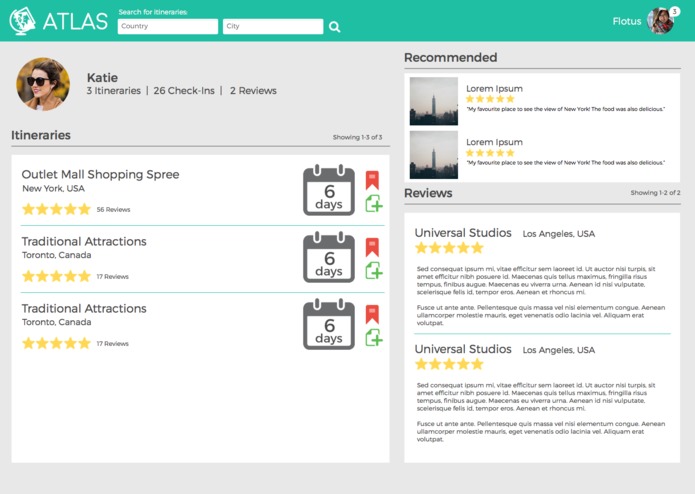The width and height of the screenshot is (695, 494).
Task: Click stars of first Lorem Ipsum recommendation
Action: 490,99
